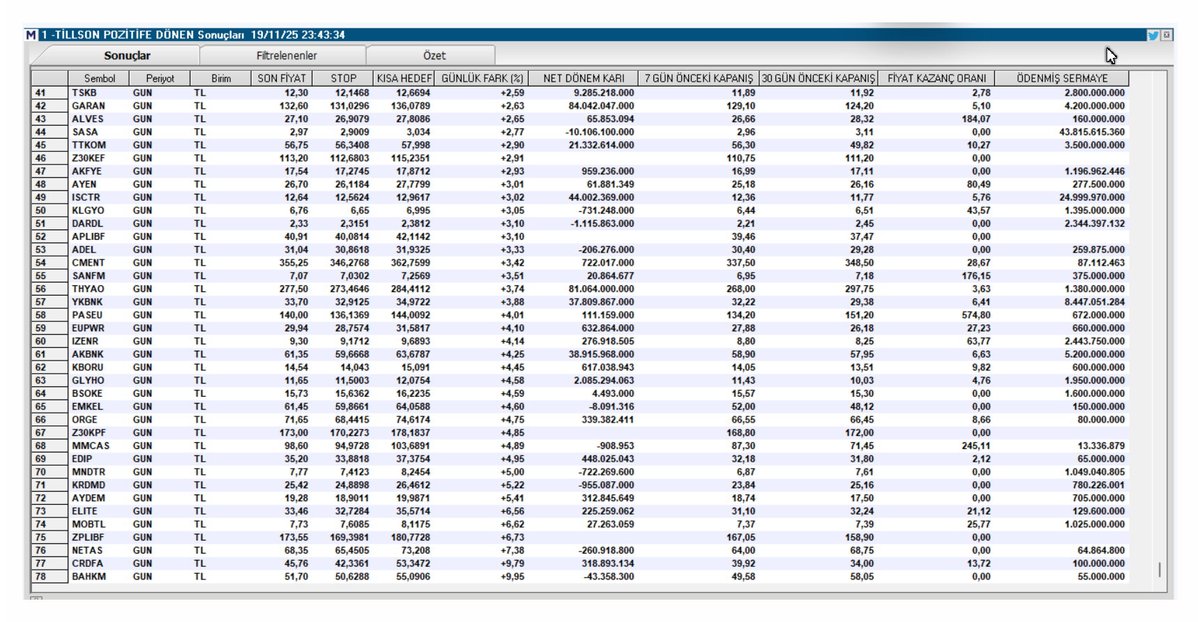Share results via the Twitter bird icon
Image resolution: width=1200 pixels, height=622 pixels.
tap(1153, 35)
